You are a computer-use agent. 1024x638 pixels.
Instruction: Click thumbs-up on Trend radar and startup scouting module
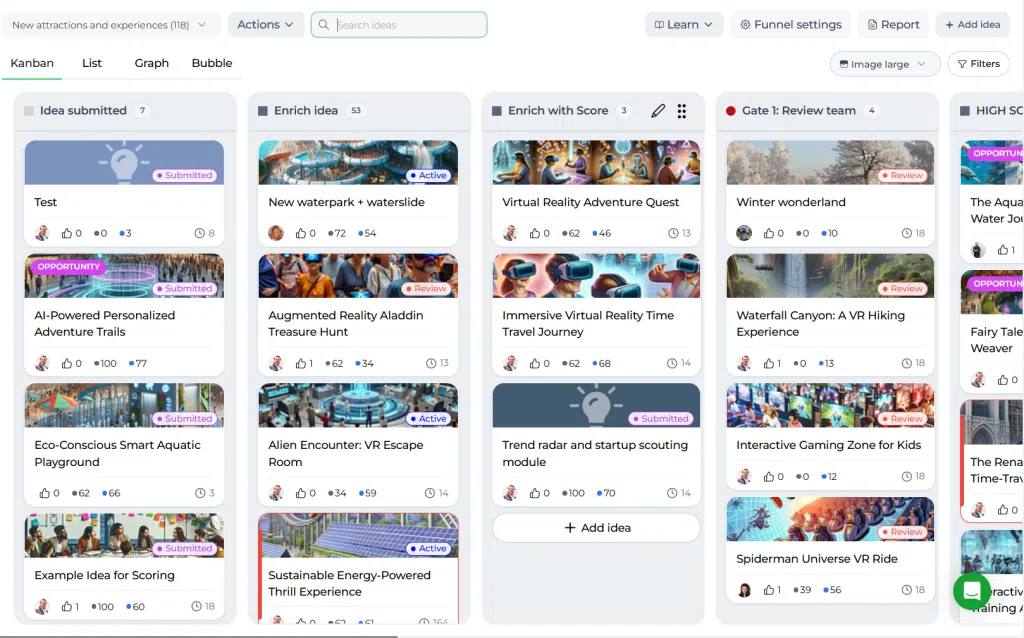click(x=535, y=493)
